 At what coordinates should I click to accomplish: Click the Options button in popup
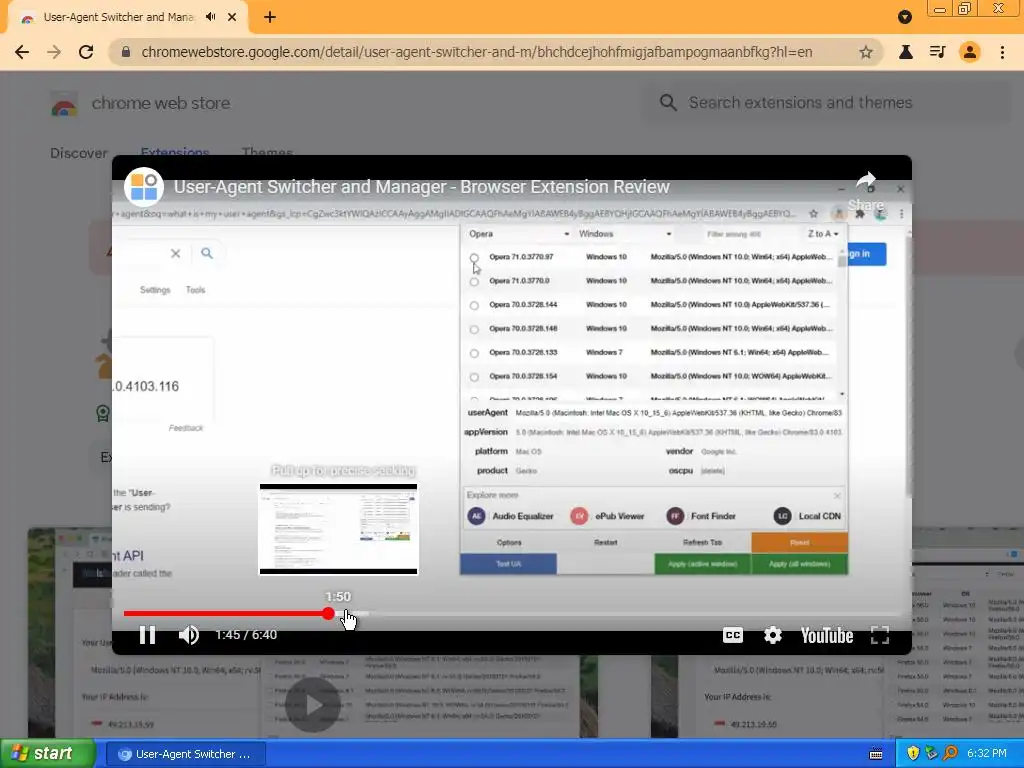509,543
